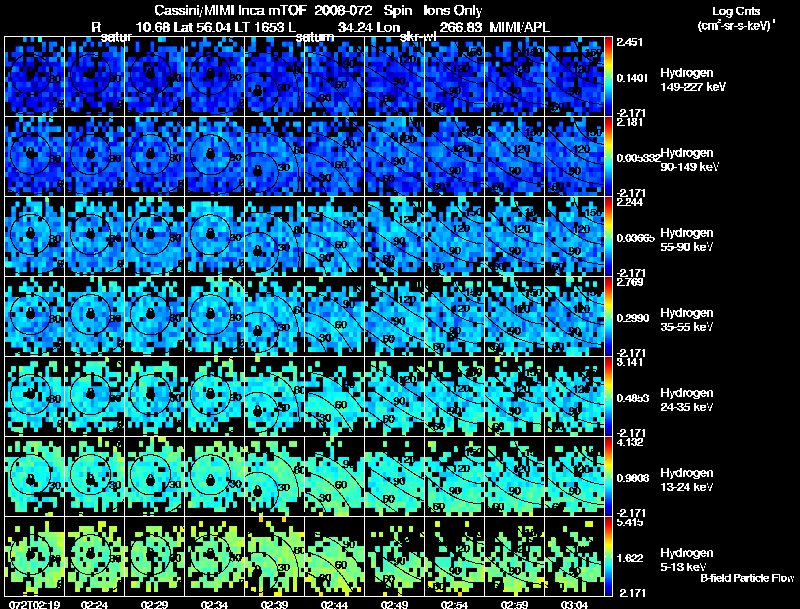Image resolution: width=800 pixels, height=609 pixels.
Task: Select the 5-13 keV panel at 02:39
Action: (x=274, y=557)
